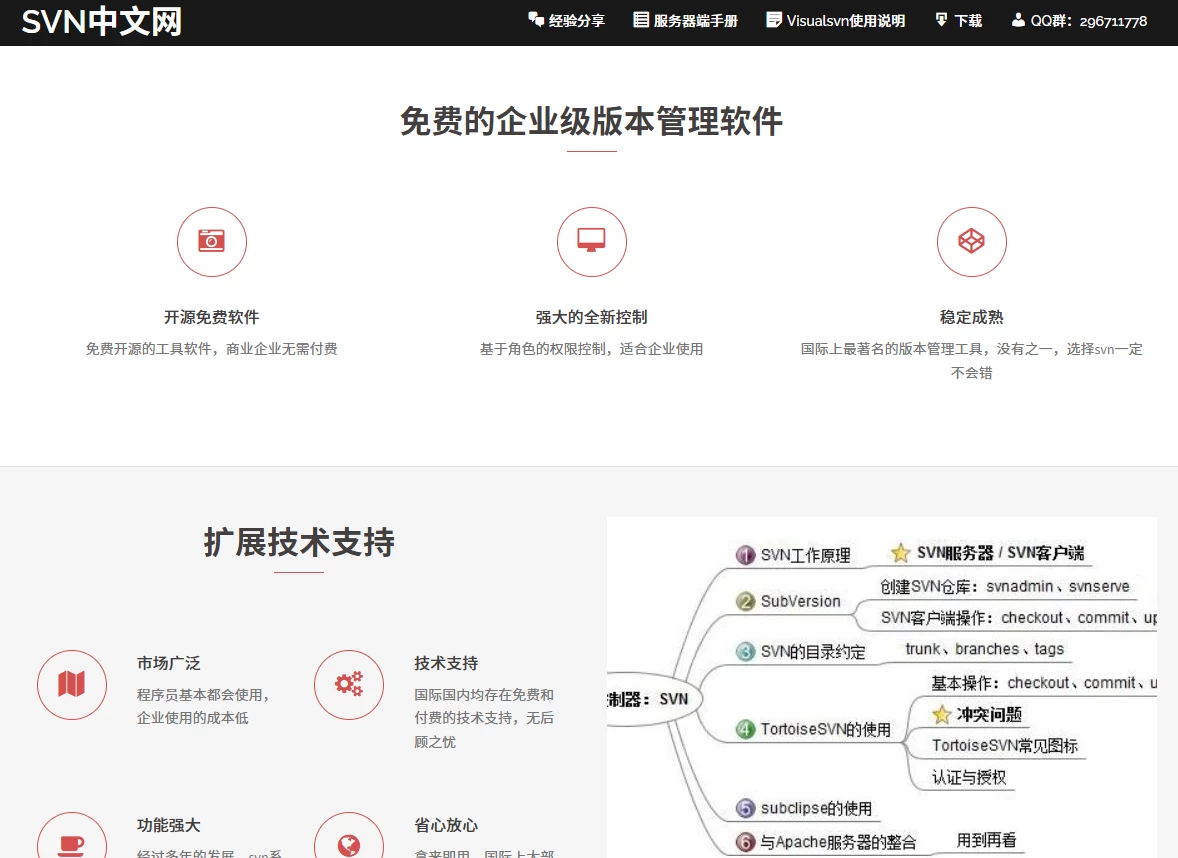Click the heading 扩展技术支持
The image size is (1178, 858).
(x=297, y=543)
